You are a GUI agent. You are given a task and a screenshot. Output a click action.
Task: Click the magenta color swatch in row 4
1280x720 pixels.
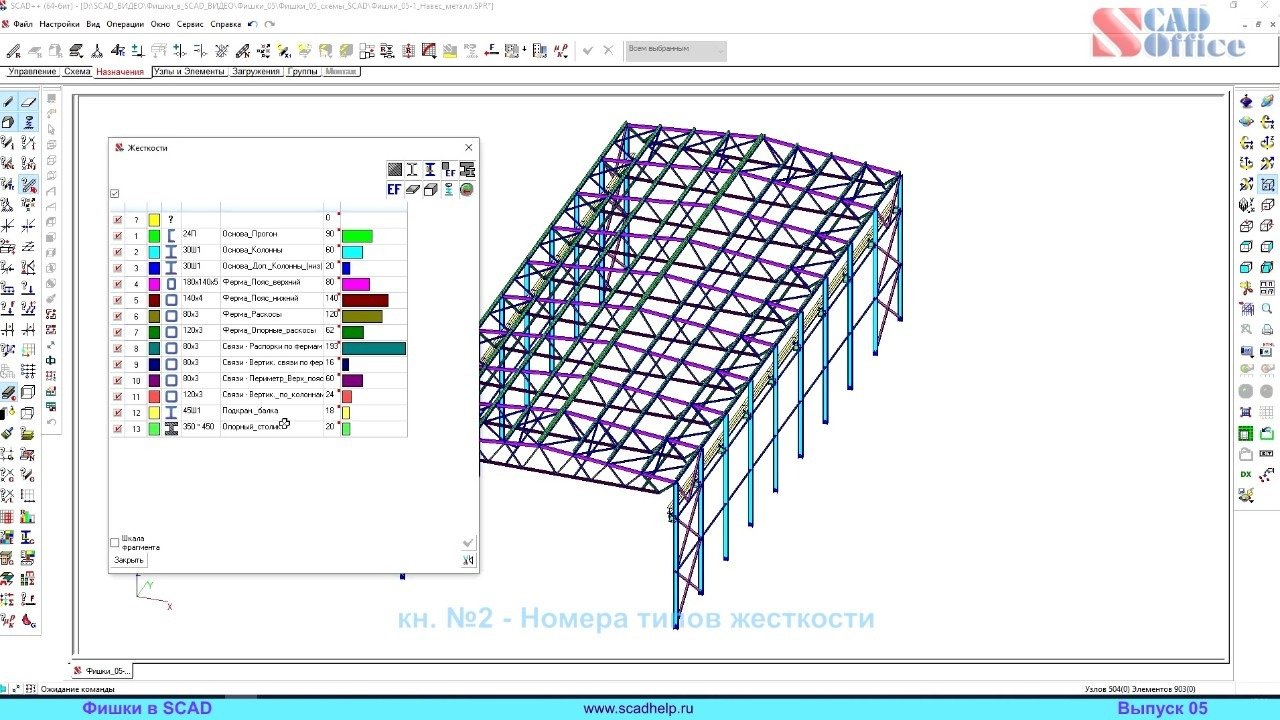[x=154, y=284]
